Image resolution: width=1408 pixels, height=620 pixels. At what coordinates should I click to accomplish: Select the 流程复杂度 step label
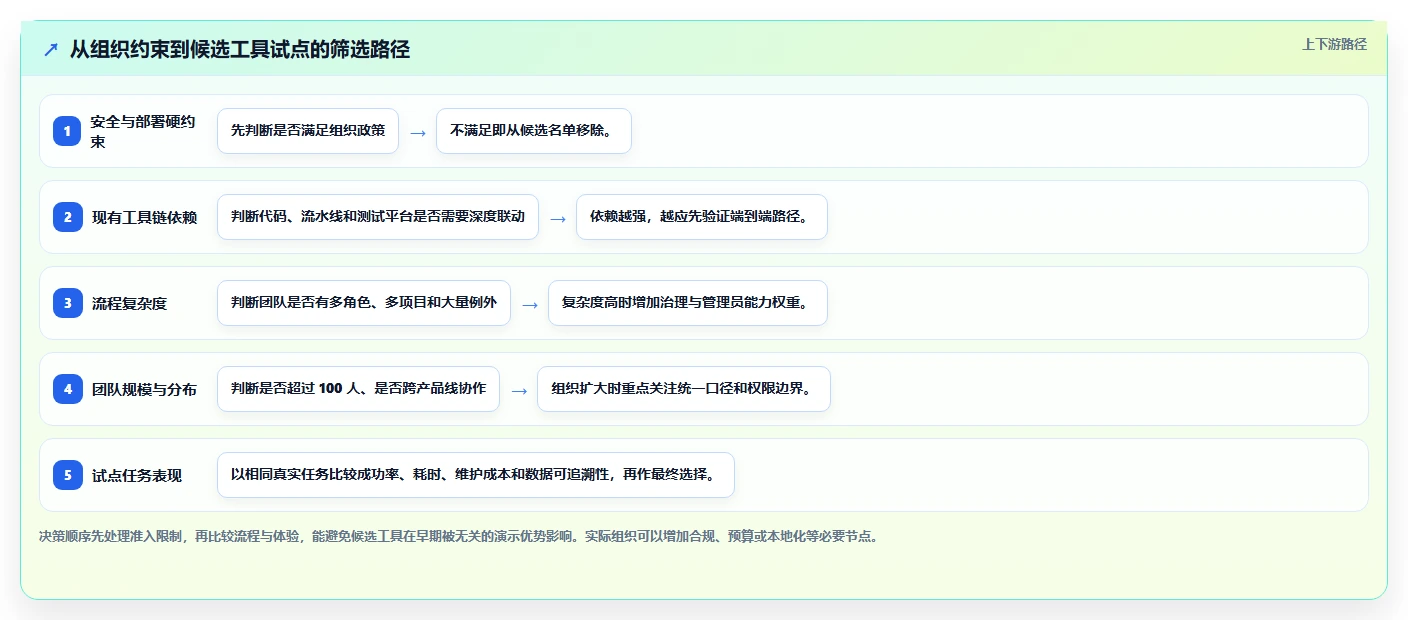click(130, 303)
